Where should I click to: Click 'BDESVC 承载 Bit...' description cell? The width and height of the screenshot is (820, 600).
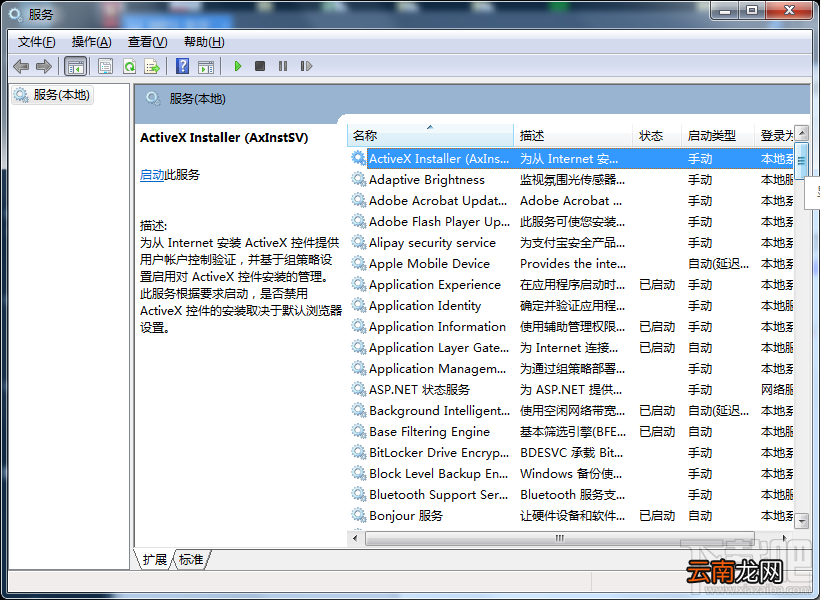(571, 452)
